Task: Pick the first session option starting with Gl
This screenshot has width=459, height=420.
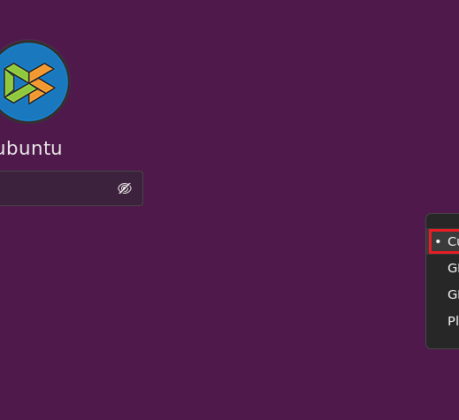Action: [x=443, y=268]
